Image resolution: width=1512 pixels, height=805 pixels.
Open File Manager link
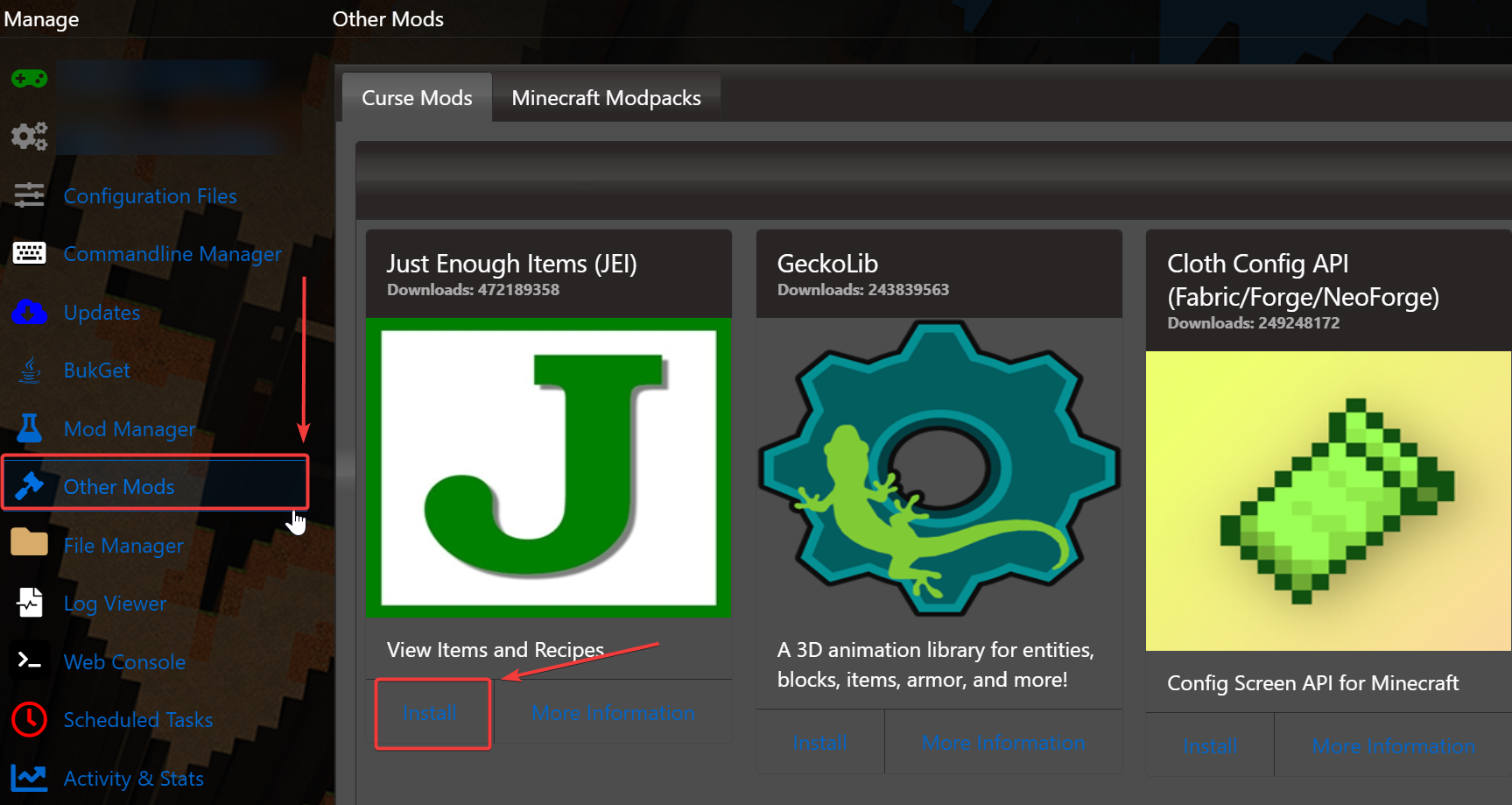pos(123,546)
